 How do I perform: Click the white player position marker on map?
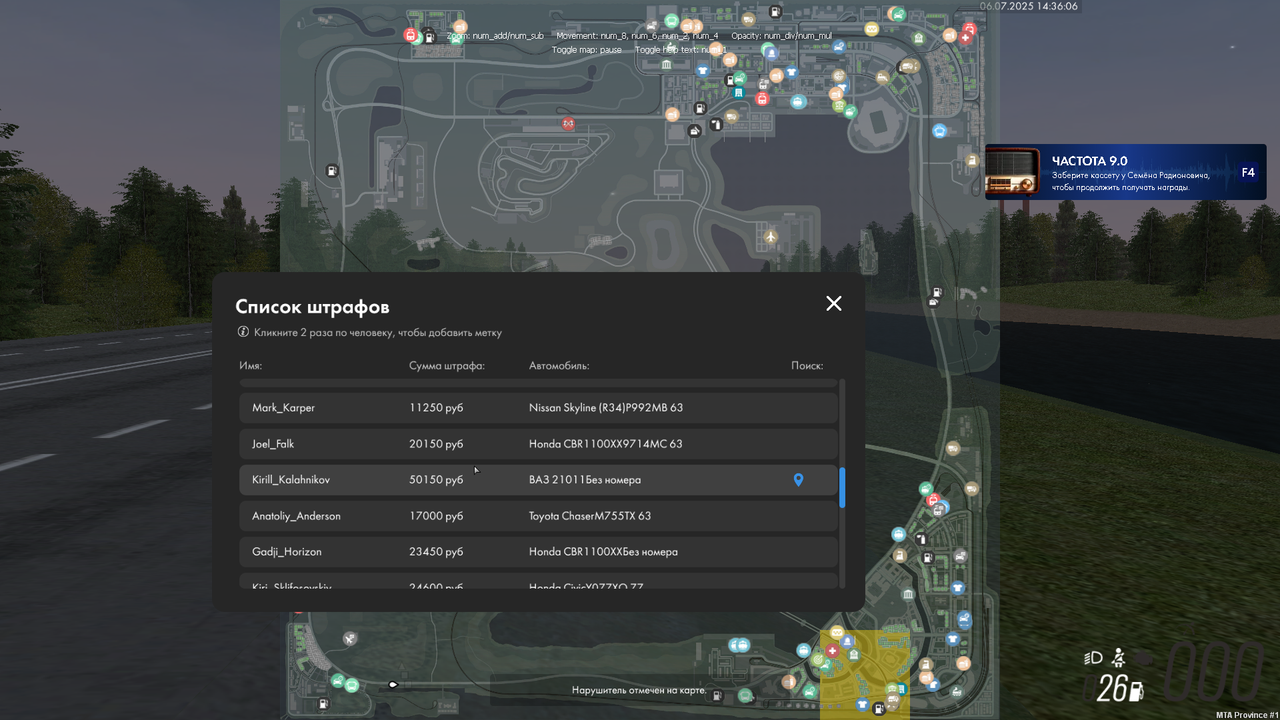click(393, 685)
